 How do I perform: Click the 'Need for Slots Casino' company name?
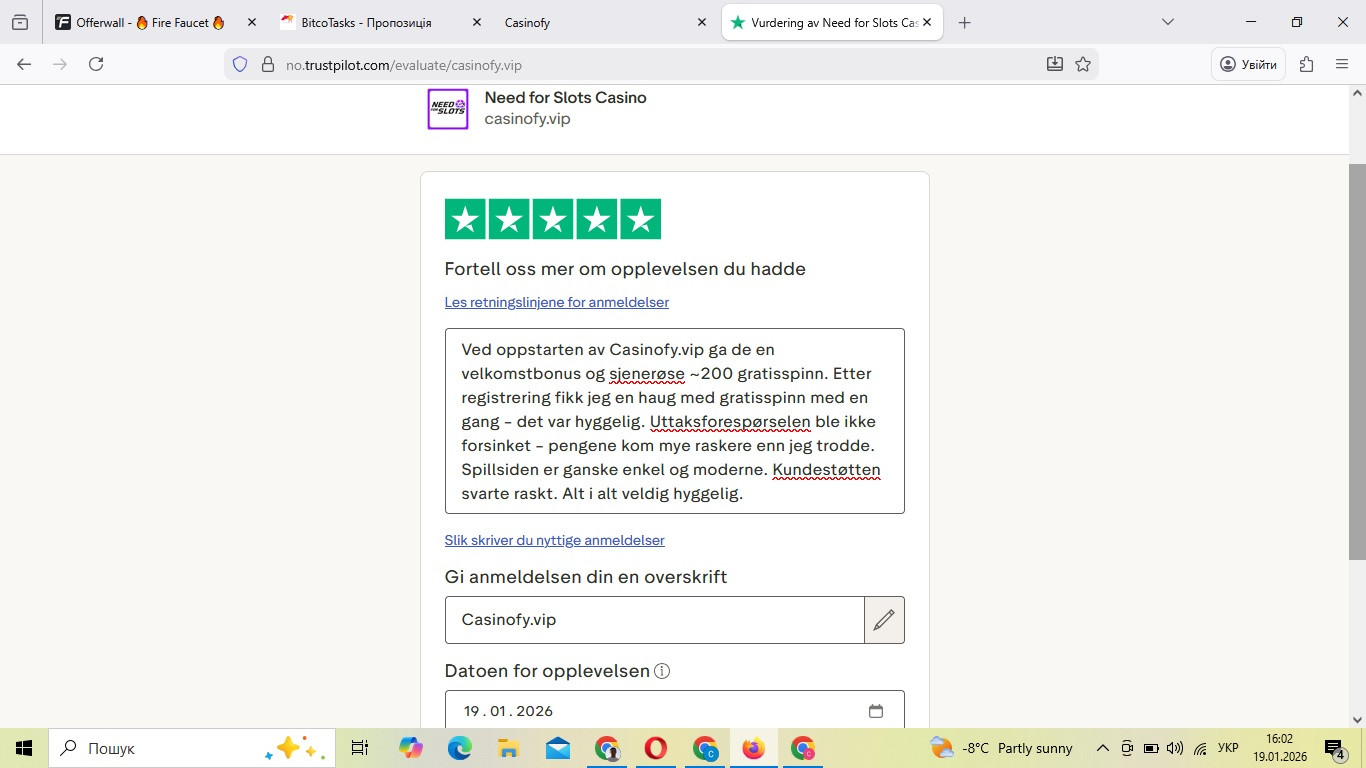565,98
